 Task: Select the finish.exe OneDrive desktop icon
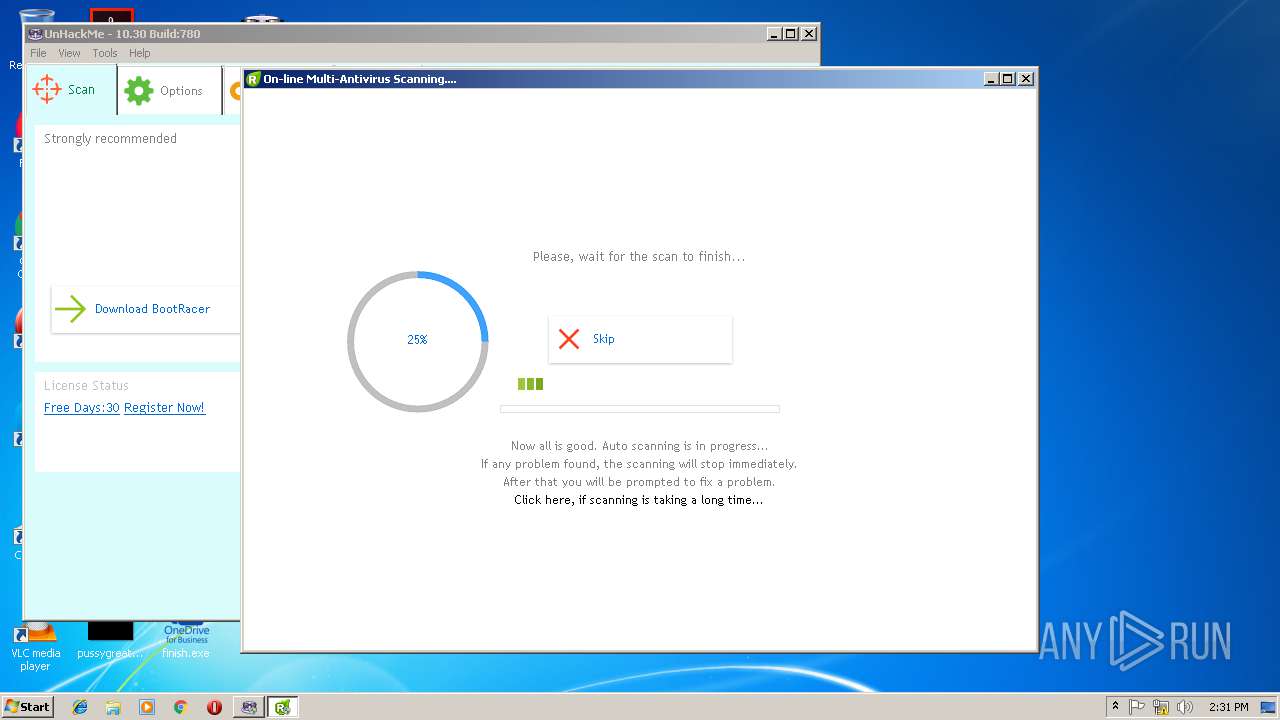(x=186, y=640)
